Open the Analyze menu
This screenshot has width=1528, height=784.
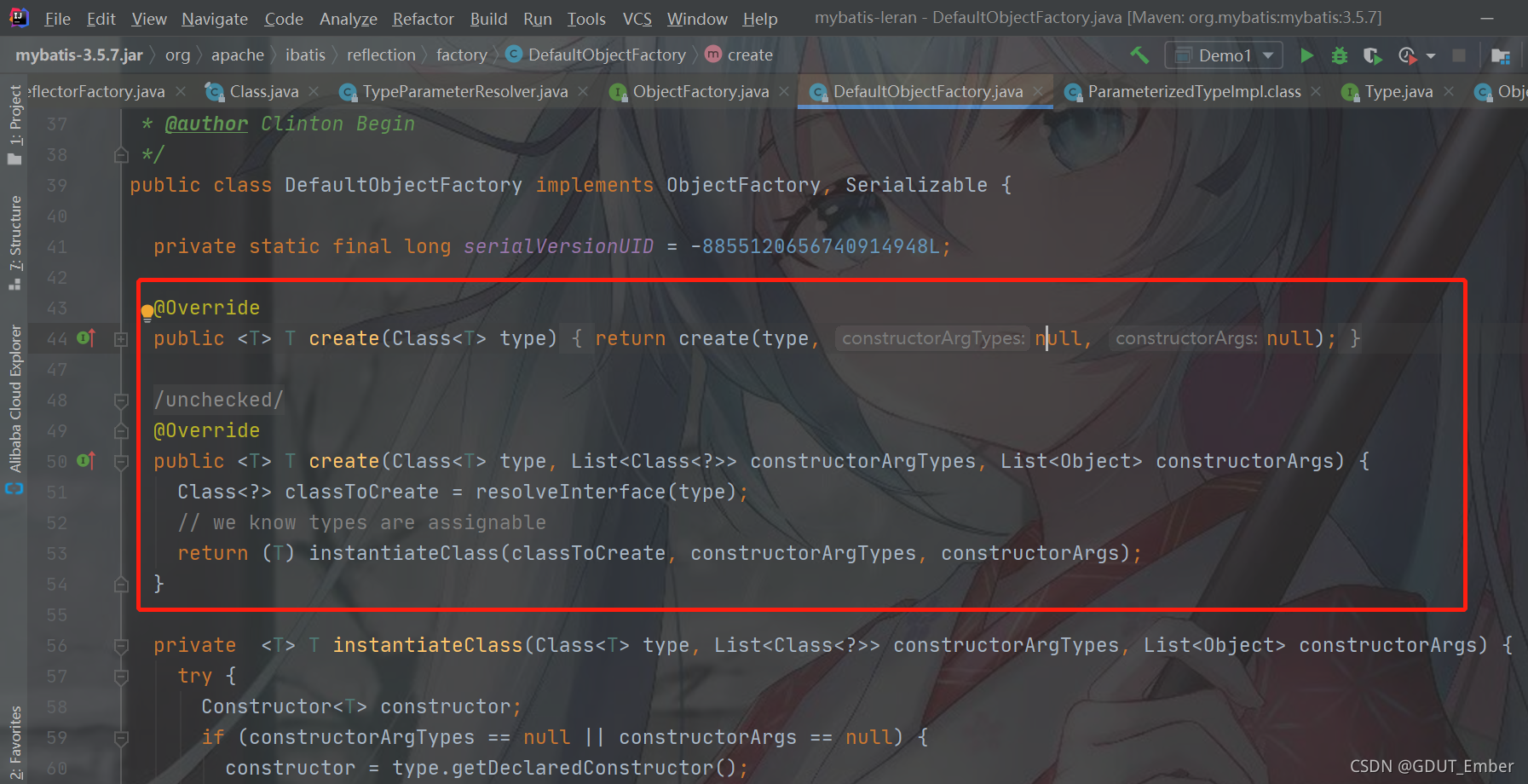pos(349,19)
